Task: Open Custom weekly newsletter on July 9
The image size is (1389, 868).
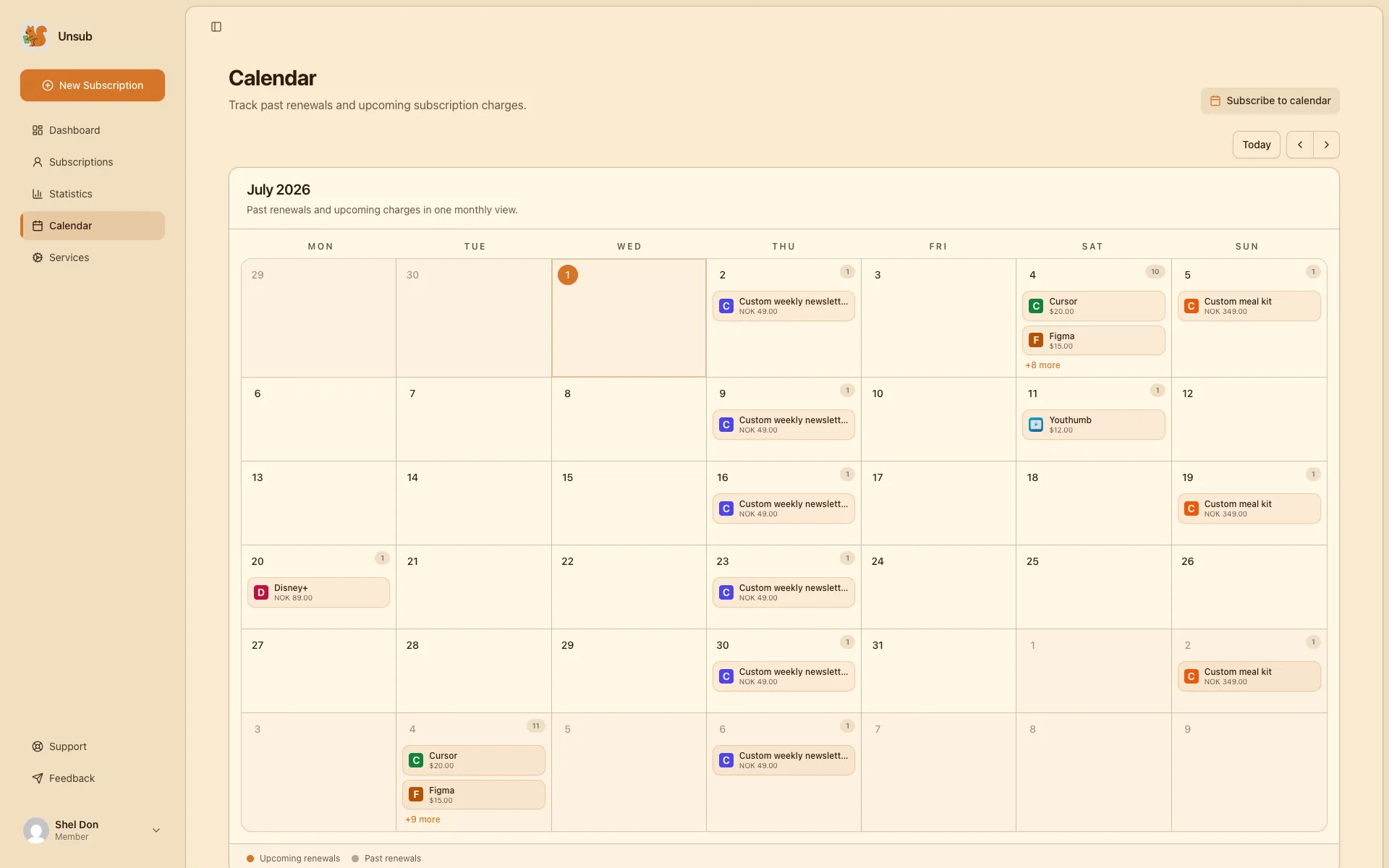Action: point(783,425)
